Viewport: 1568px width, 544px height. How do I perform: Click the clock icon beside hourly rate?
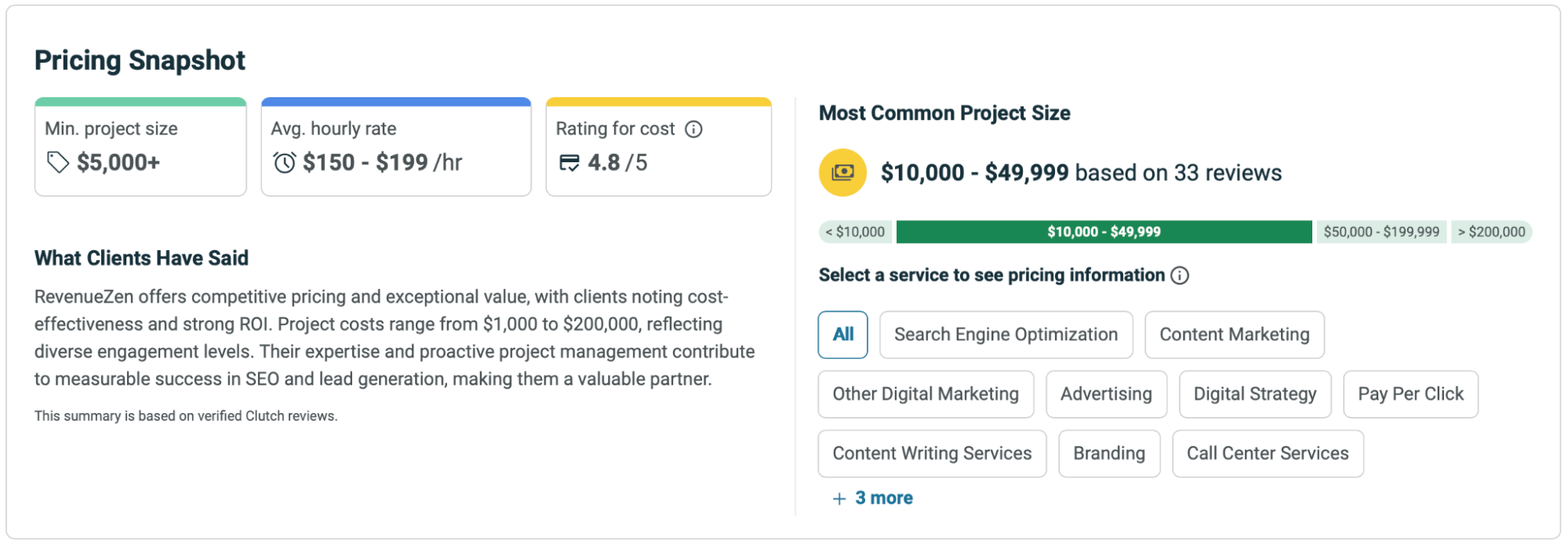coord(284,162)
